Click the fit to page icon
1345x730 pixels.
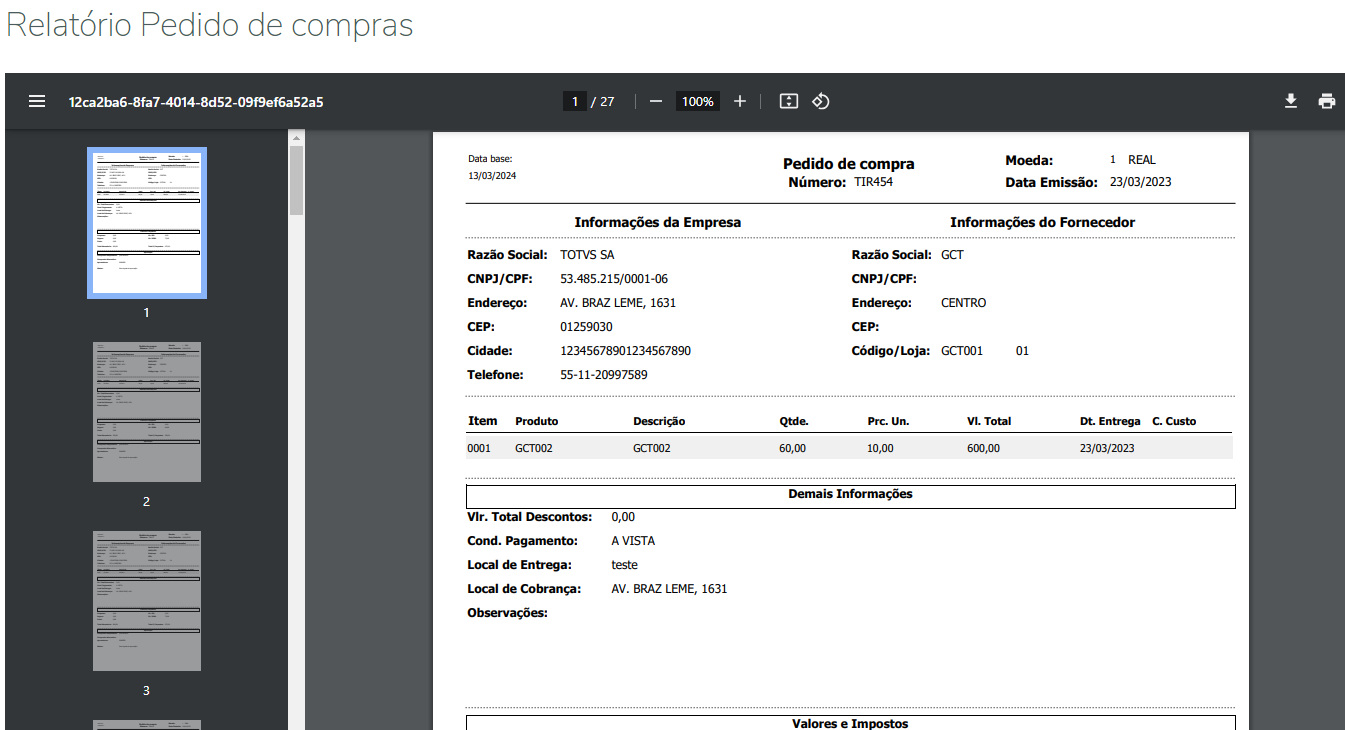(x=789, y=101)
